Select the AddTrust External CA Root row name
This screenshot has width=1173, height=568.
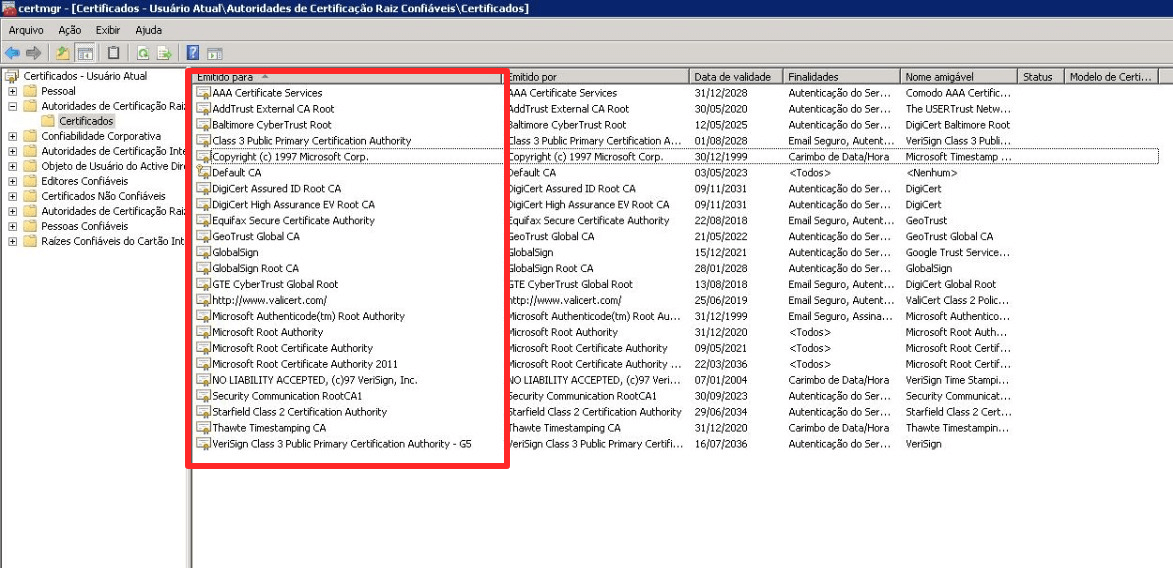pos(273,109)
